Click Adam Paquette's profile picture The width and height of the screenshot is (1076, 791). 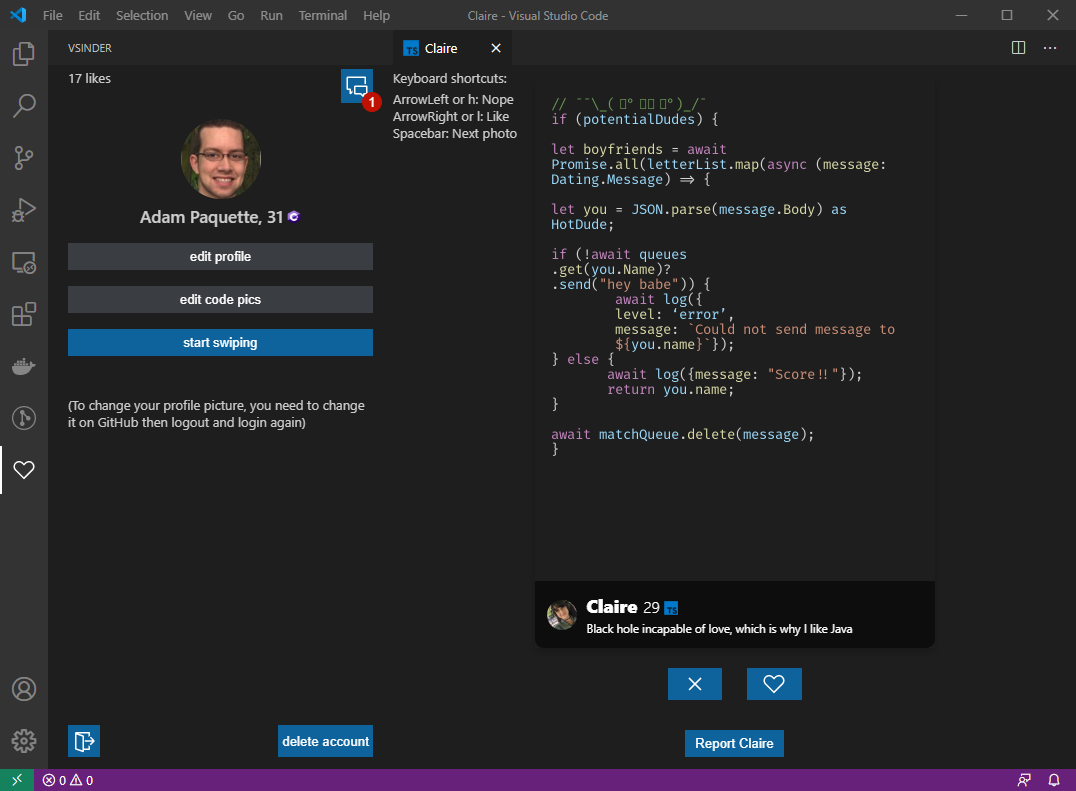[x=220, y=159]
